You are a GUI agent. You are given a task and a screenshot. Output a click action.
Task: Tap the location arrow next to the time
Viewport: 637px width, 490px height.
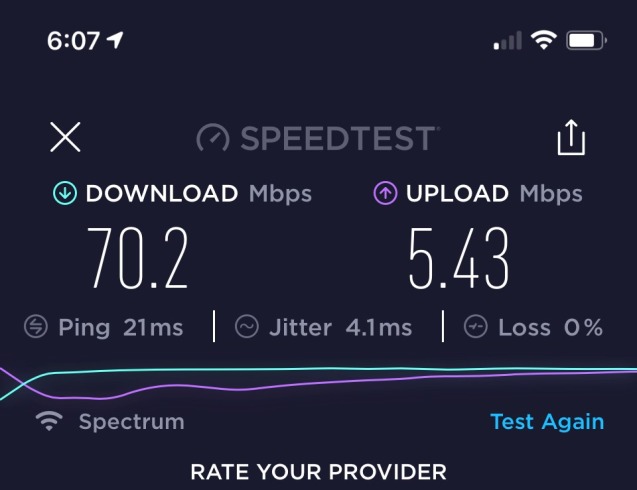[x=115, y=40]
